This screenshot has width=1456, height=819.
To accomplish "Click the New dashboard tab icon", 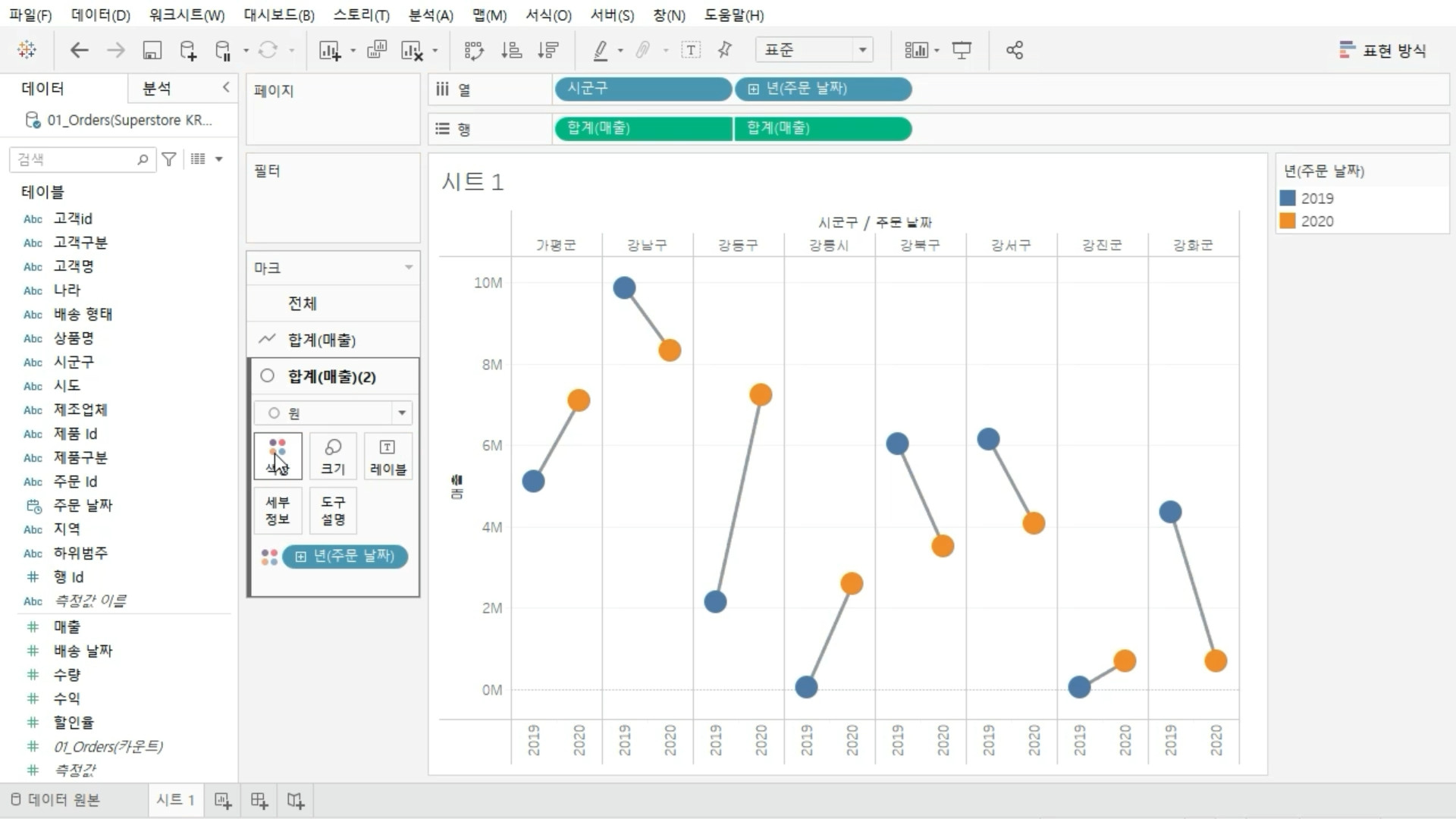I will pyautogui.click(x=259, y=801).
